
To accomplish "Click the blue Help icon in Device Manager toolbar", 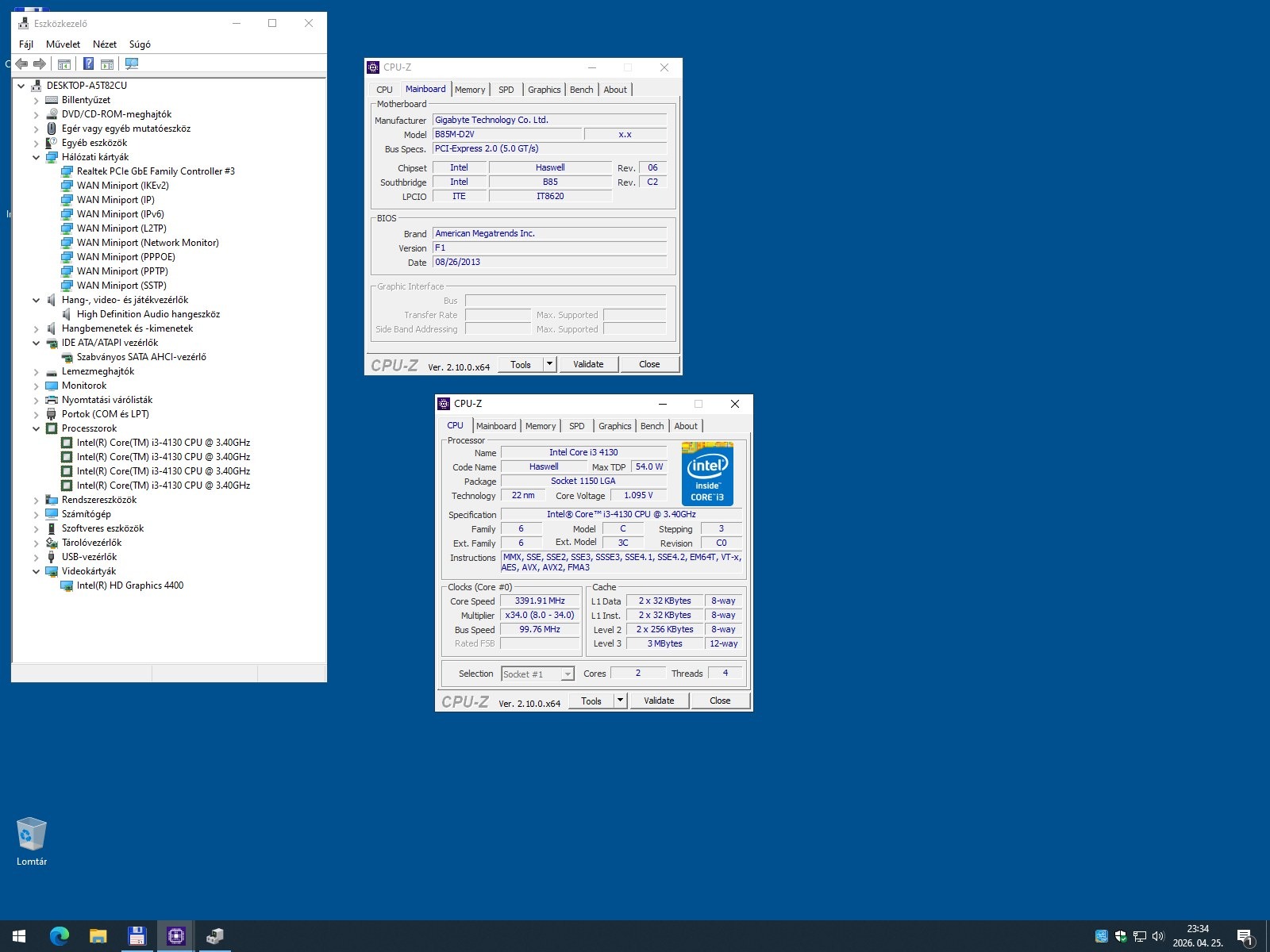I will pyautogui.click(x=89, y=63).
